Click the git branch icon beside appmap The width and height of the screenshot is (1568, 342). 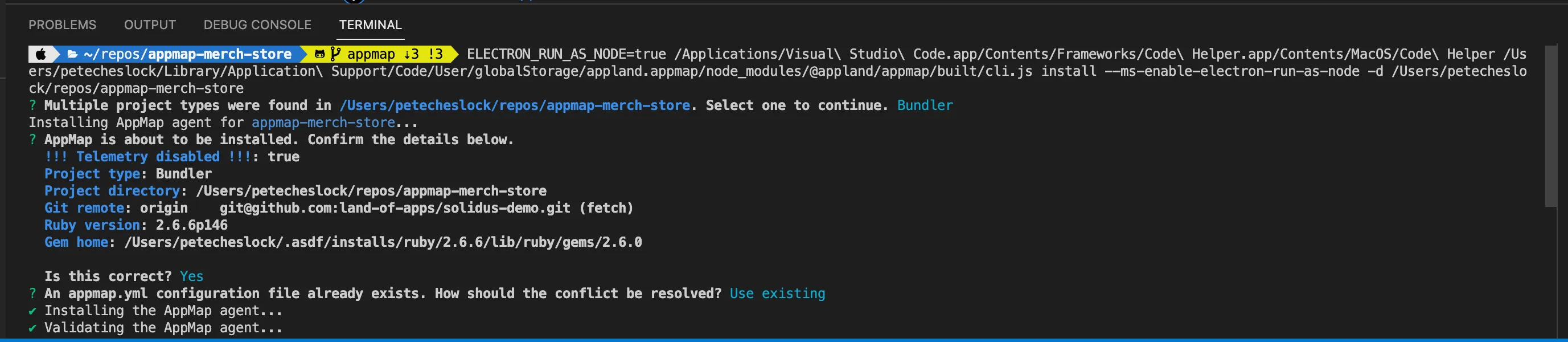tap(335, 54)
